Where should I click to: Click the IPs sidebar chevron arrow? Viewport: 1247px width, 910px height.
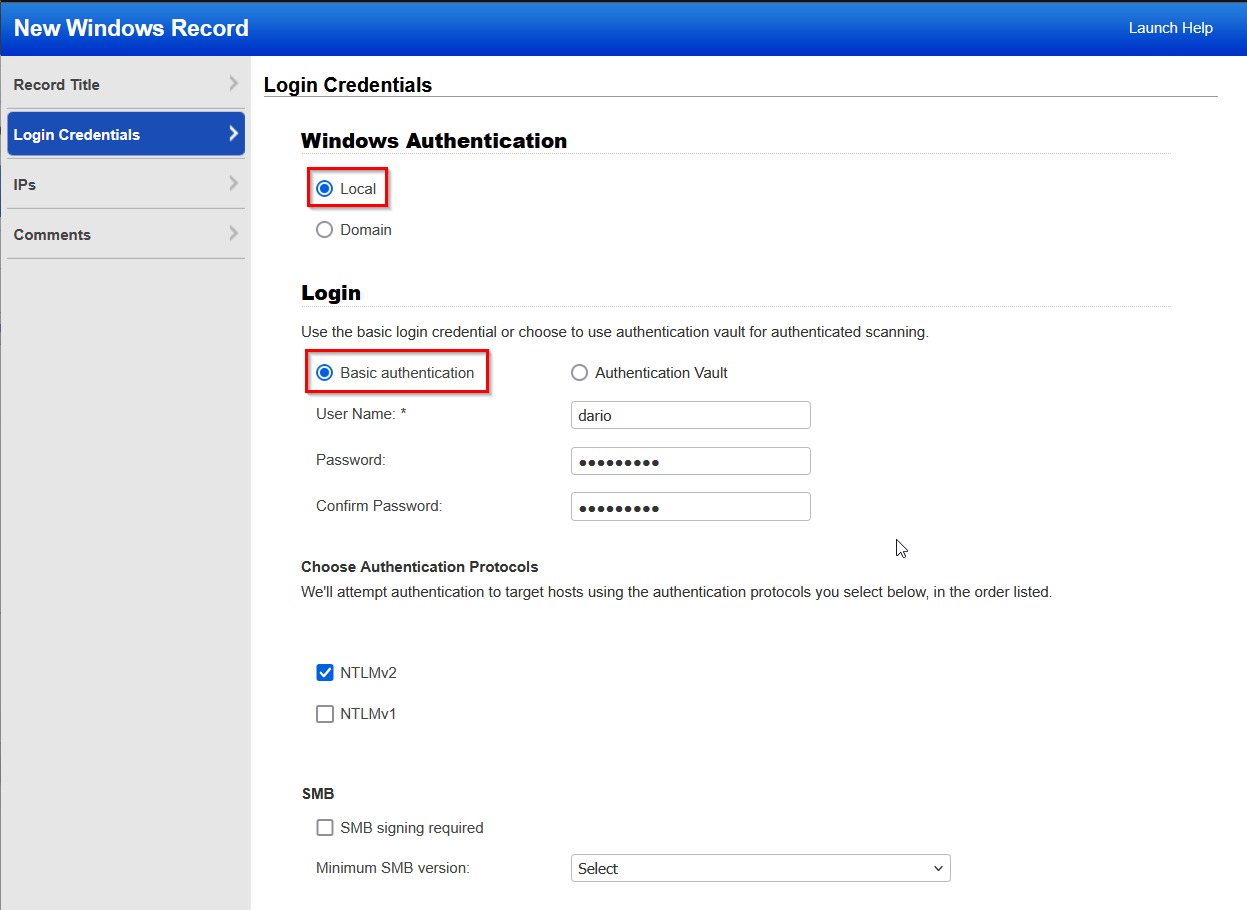pyautogui.click(x=234, y=184)
